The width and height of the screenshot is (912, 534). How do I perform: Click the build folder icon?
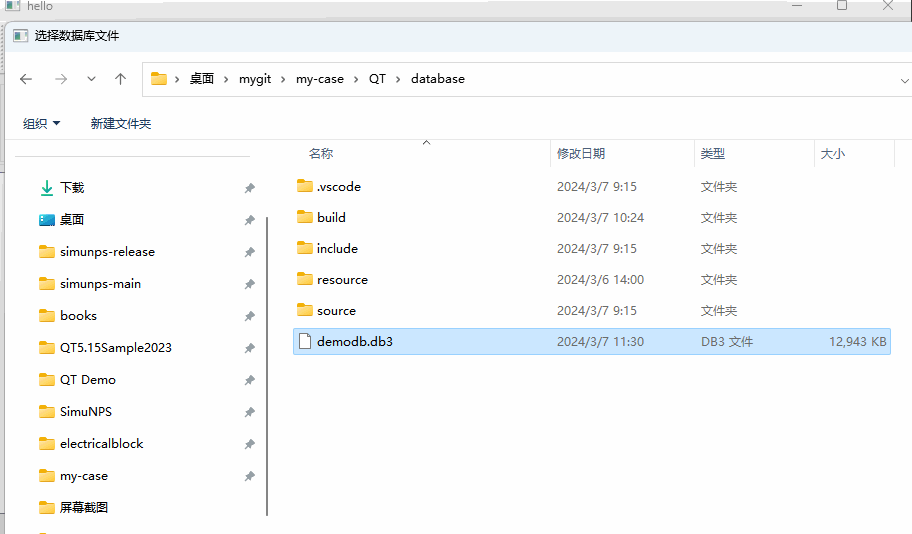(x=305, y=217)
